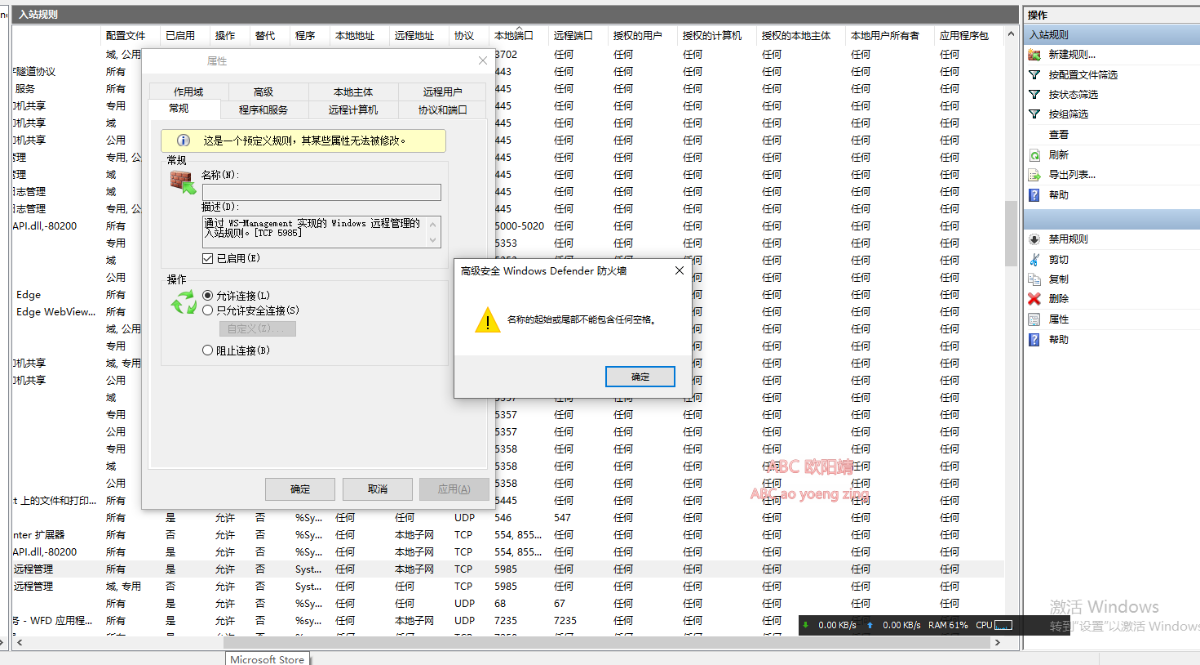Switch to the 程序和服务 tab
Image resolution: width=1200 pixels, height=665 pixels.
(x=263, y=110)
